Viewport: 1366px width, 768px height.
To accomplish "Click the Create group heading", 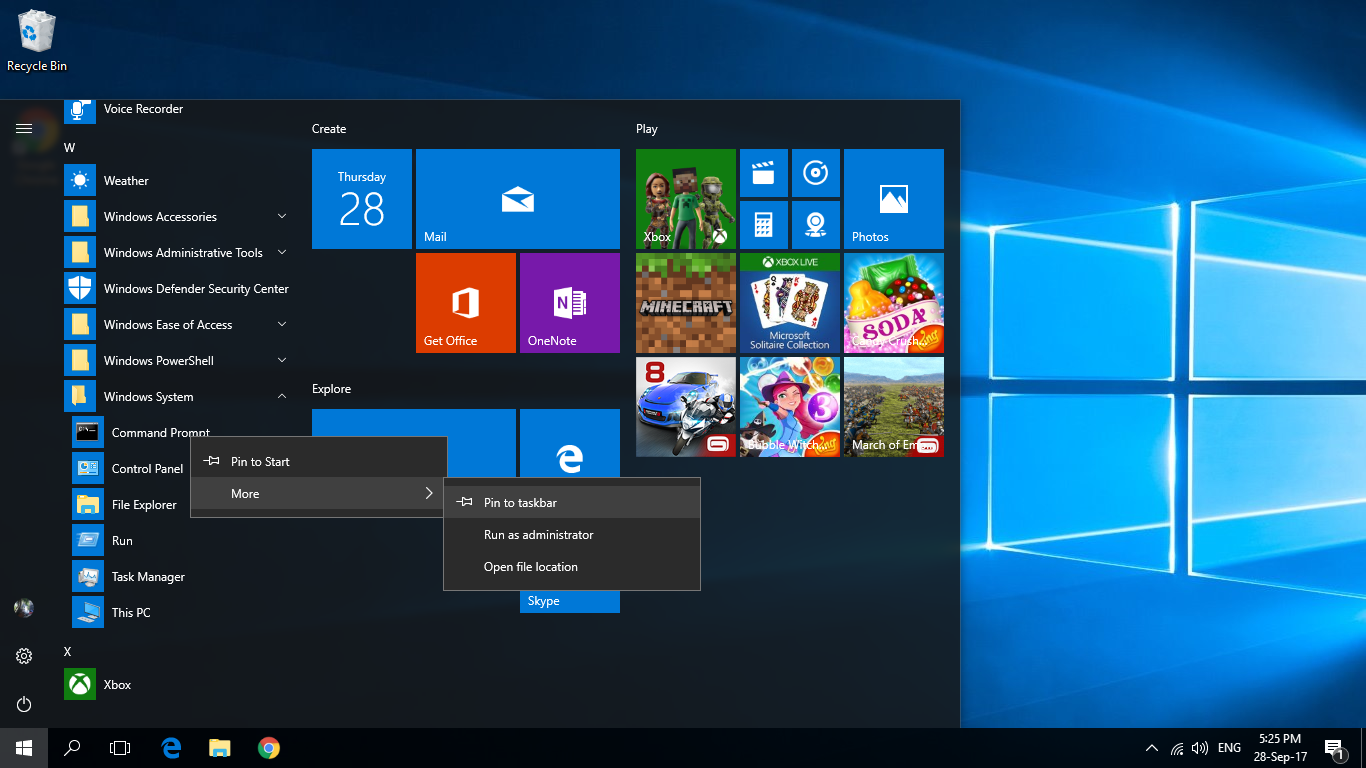I will point(329,129).
